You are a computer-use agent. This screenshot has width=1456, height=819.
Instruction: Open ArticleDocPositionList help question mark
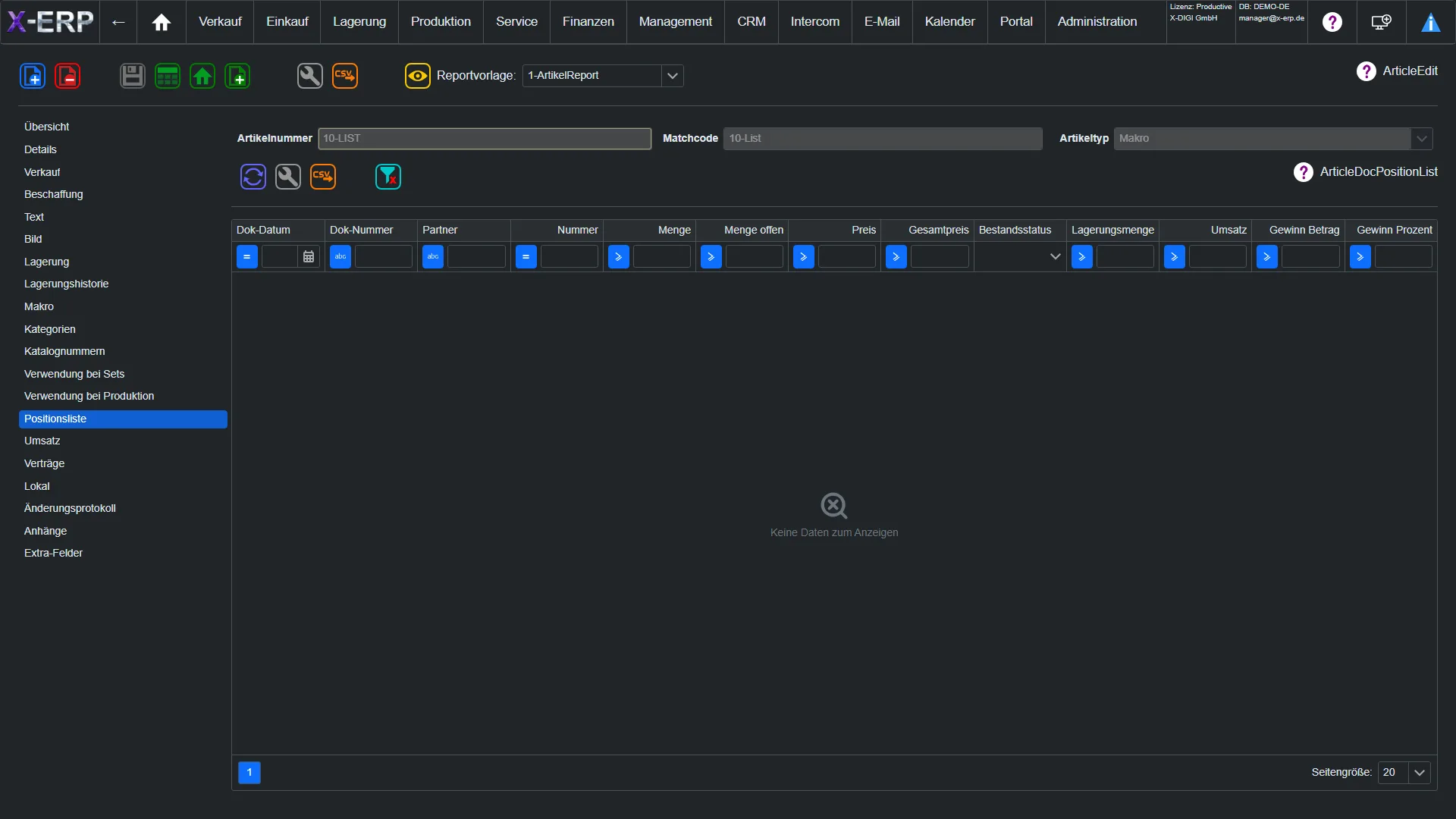click(x=1304, y=172)
